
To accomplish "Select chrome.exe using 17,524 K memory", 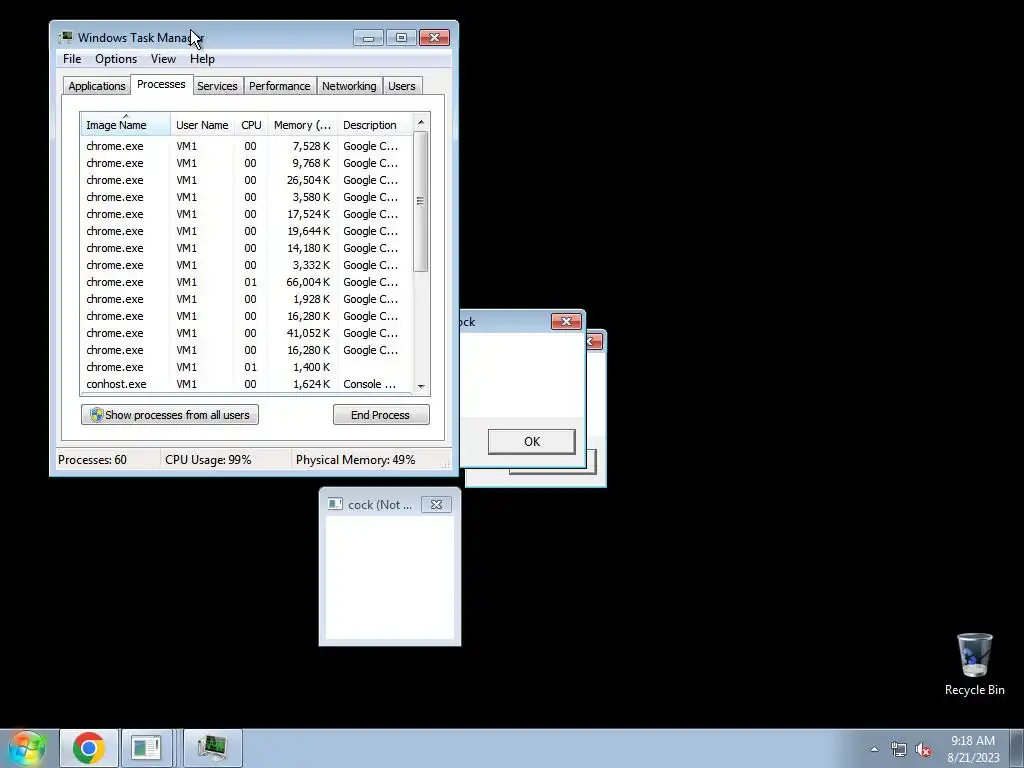I will [x=247, y=214].
